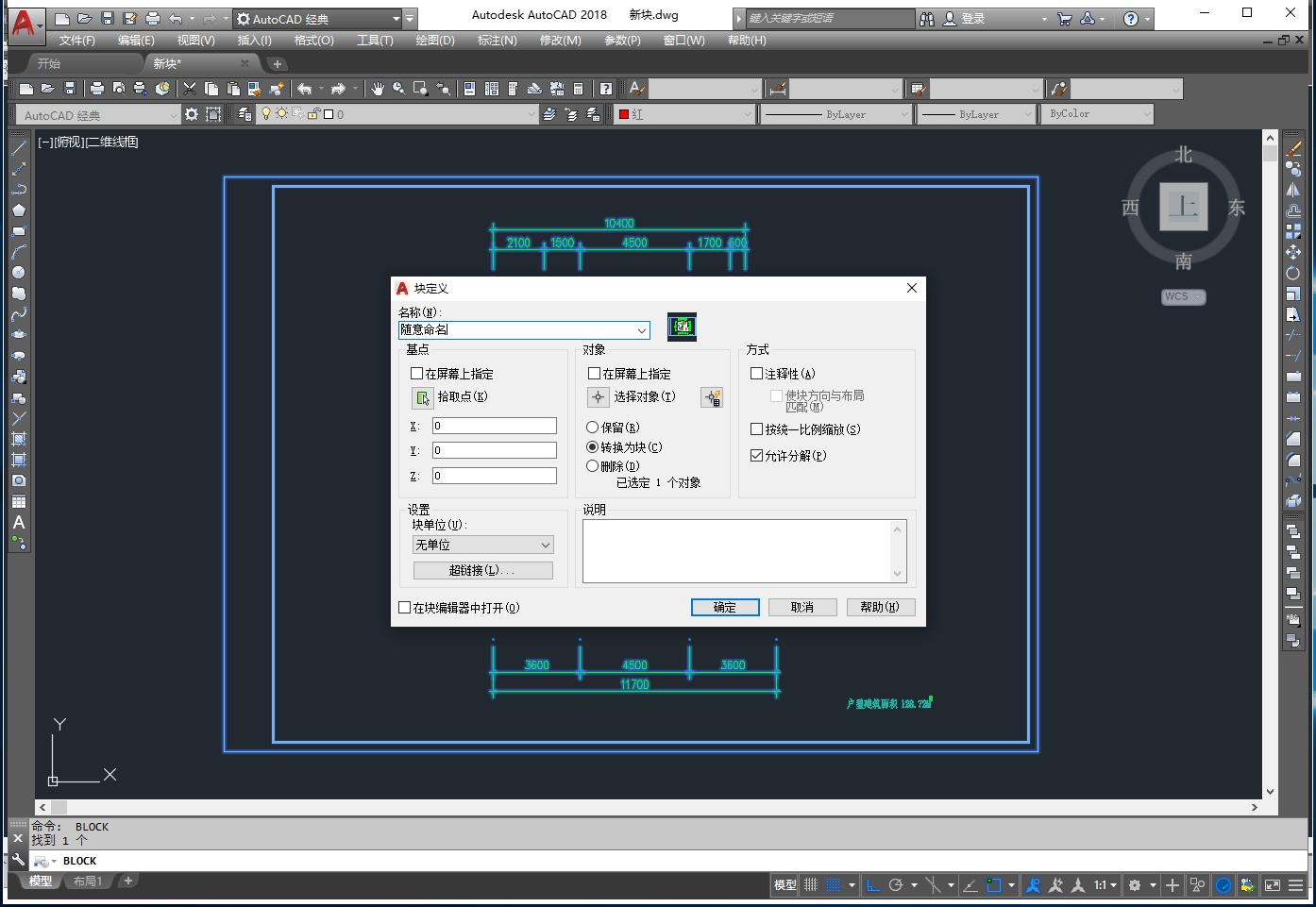1316x907 pixels.
Task: Click the Pan hand icon in toolbar
Action: (378, 89)
